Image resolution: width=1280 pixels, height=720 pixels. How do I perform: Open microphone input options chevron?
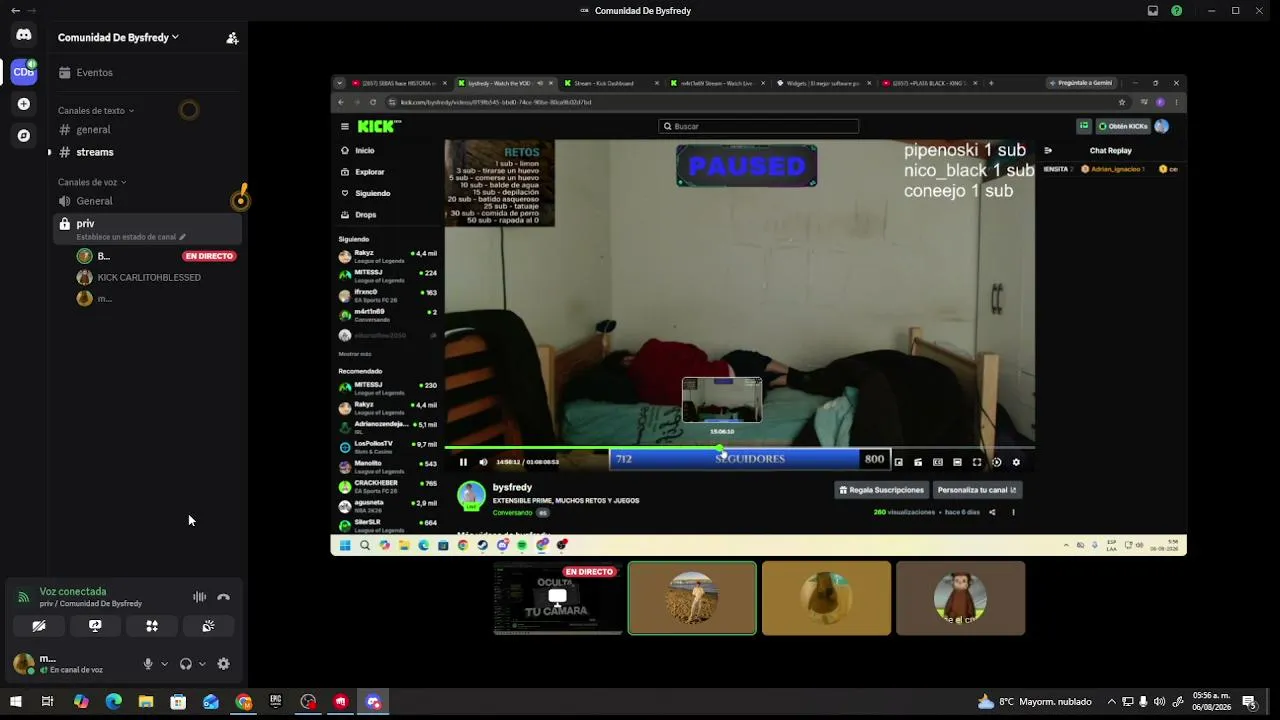164,664
